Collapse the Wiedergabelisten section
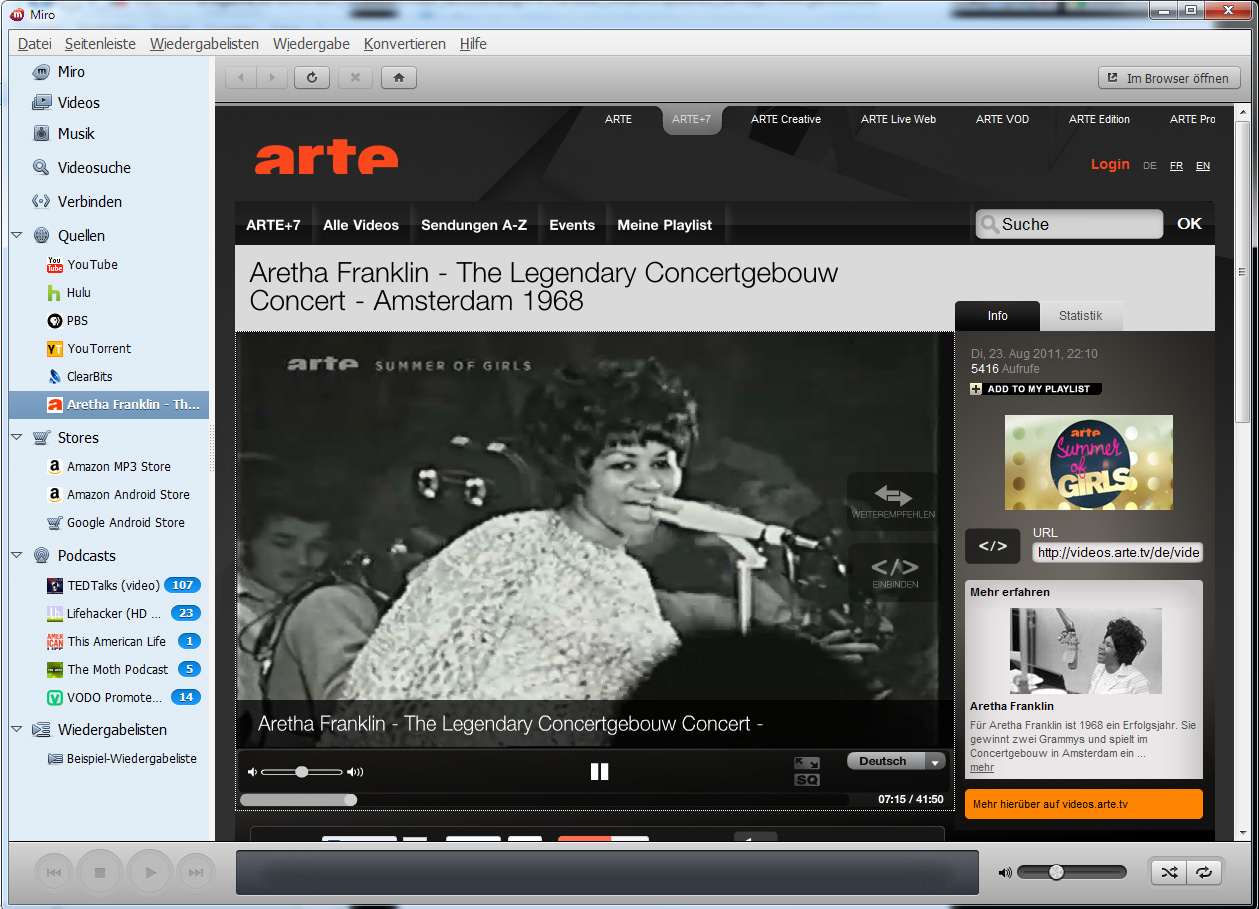 coord(17,730)
